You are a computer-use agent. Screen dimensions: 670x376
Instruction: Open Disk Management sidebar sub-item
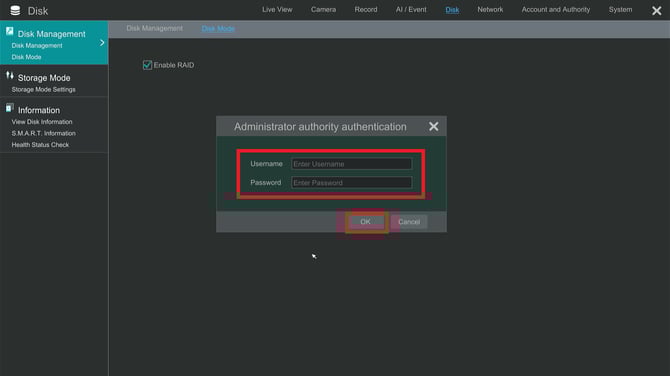pyautogui.click(x=37, y=46)
